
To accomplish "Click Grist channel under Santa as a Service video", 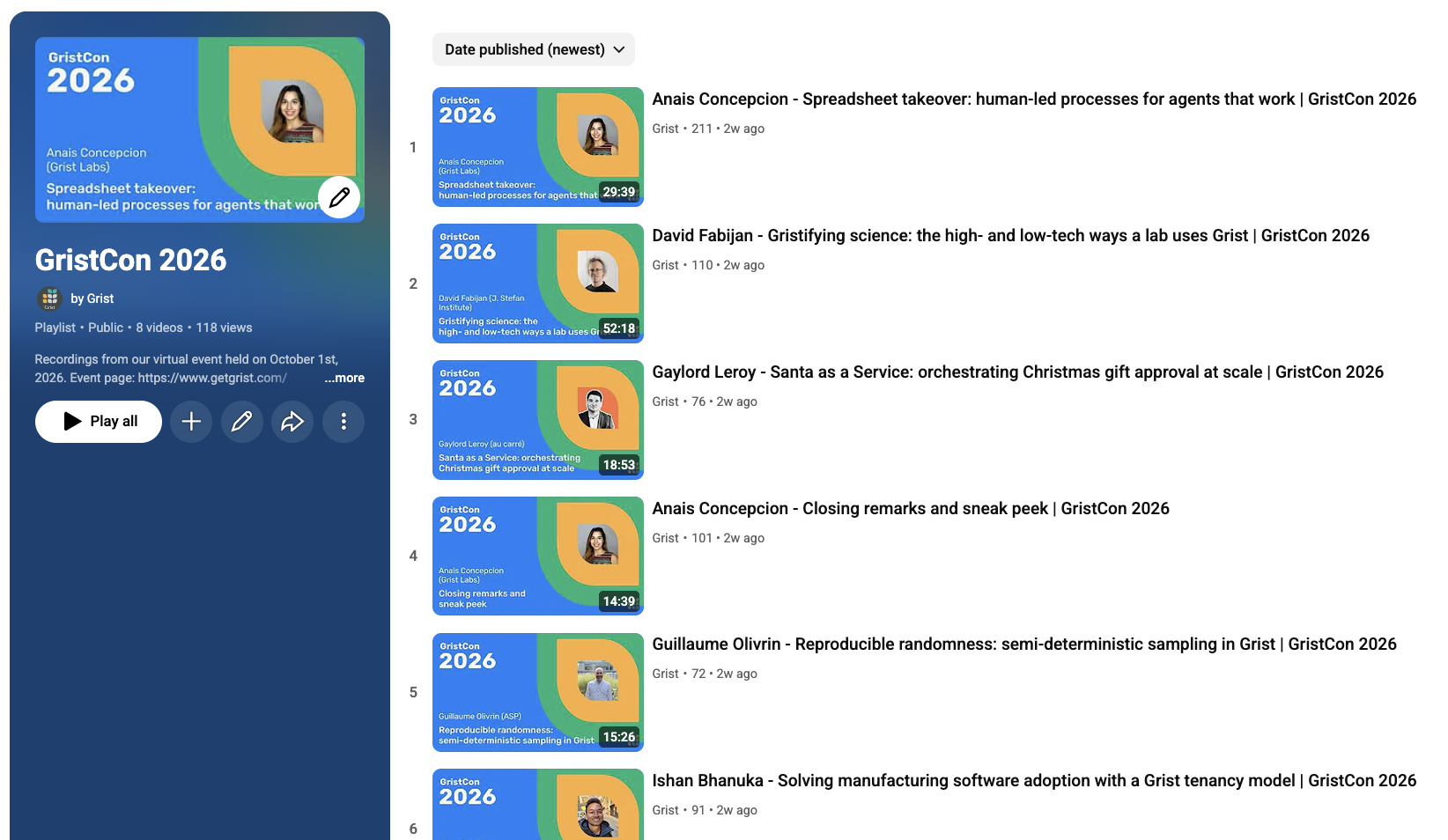I will 665,402.
